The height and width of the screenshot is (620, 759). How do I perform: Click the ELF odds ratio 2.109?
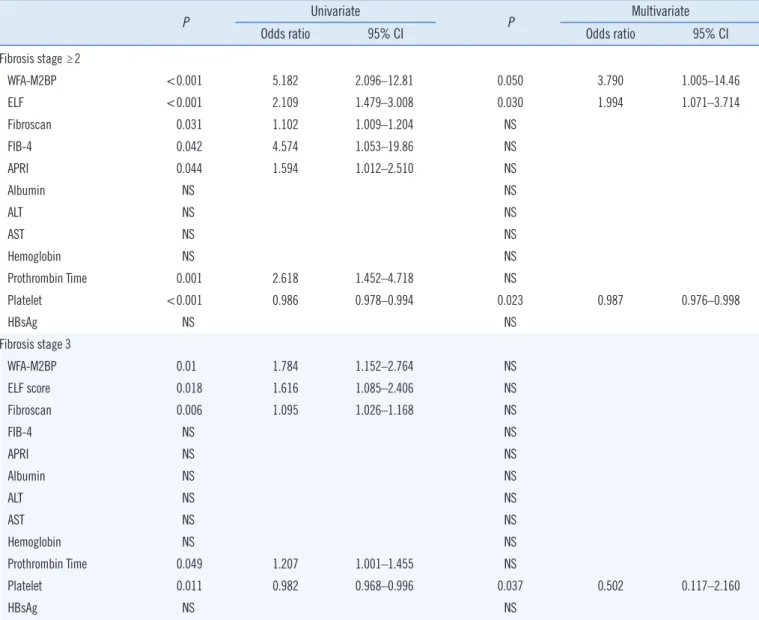tap(285, 103)
